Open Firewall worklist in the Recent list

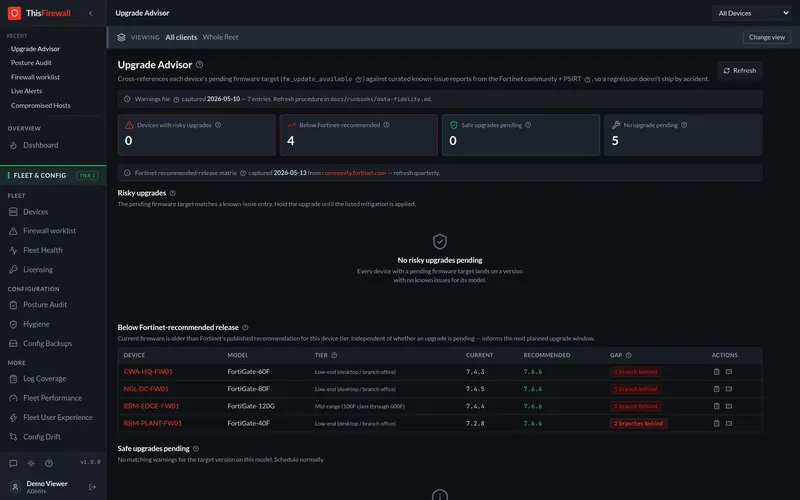pos(35,77)
